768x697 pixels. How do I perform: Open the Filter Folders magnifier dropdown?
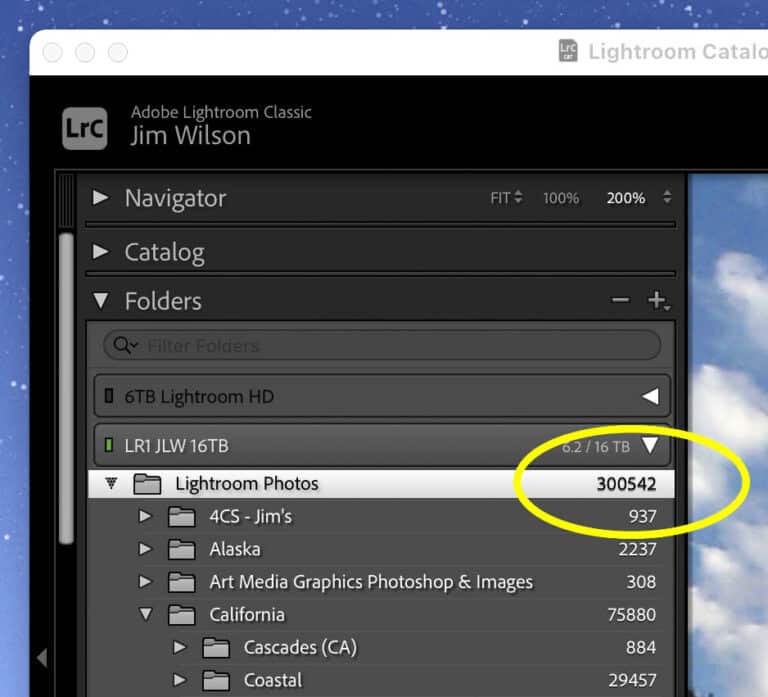click(125, 345)
